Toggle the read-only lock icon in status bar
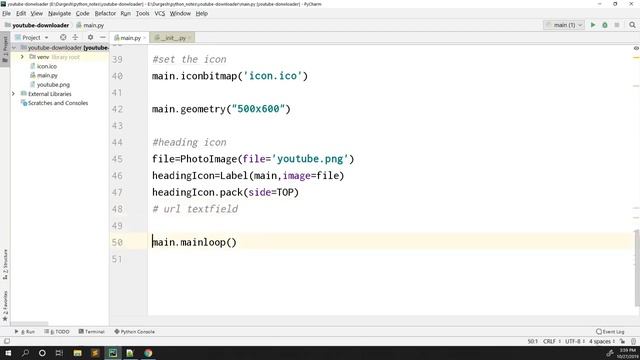Image resolution: width=640 pixels, height=360 pixels. (x=622, y=341)
